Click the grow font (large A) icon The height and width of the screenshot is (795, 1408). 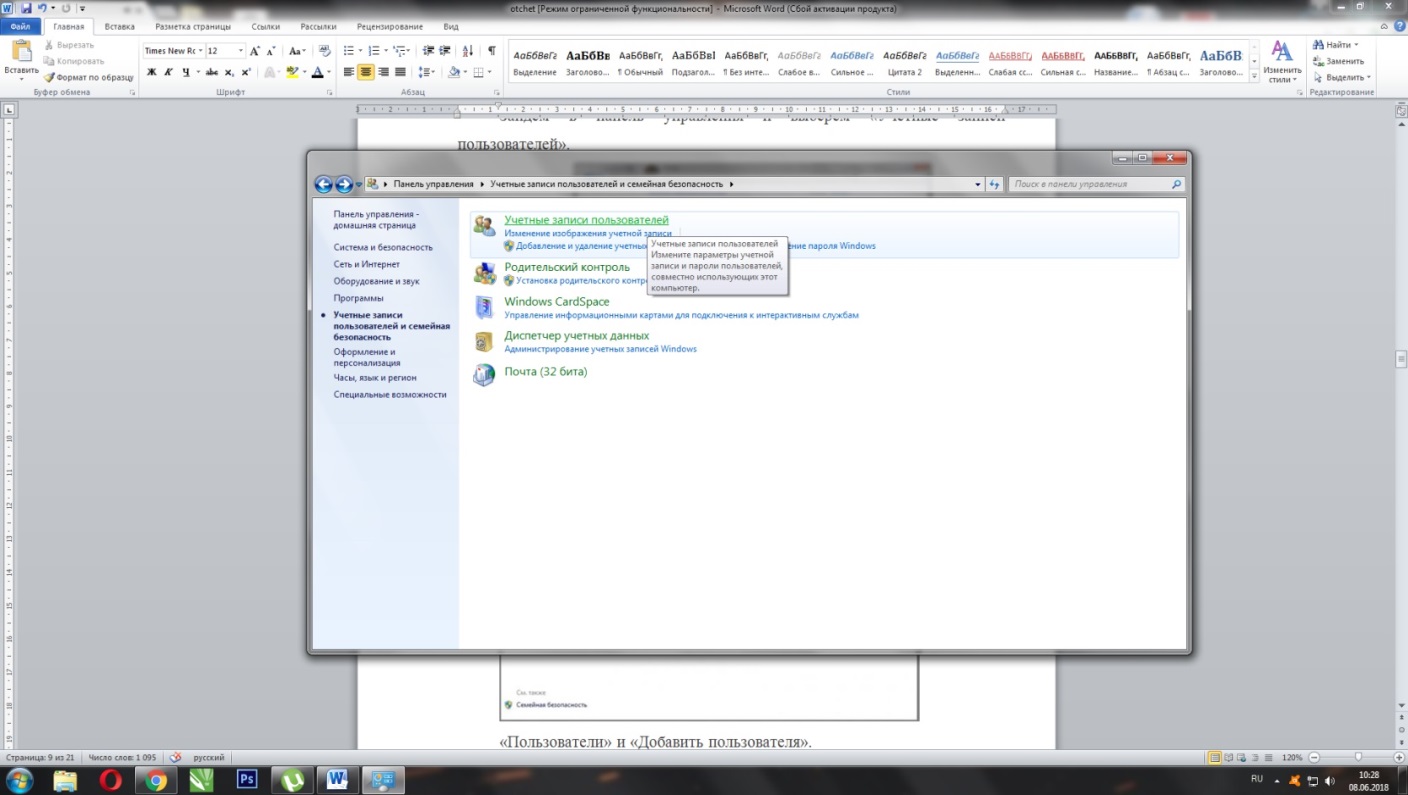[255, 50]
